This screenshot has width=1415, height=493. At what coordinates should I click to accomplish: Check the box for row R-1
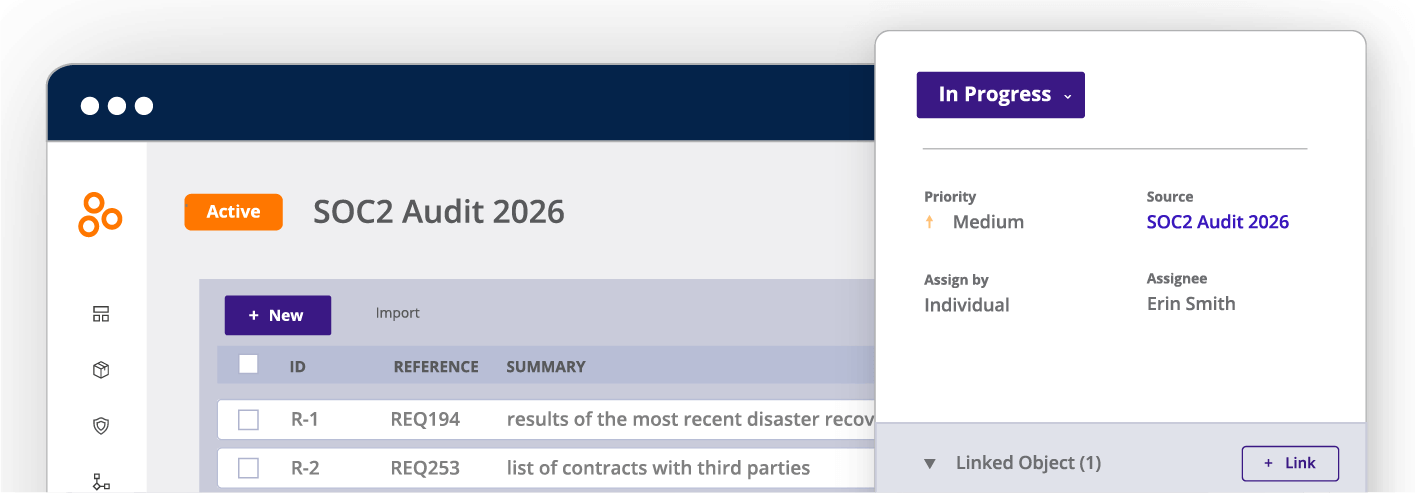pyautogui.click(x=249, y=420)
